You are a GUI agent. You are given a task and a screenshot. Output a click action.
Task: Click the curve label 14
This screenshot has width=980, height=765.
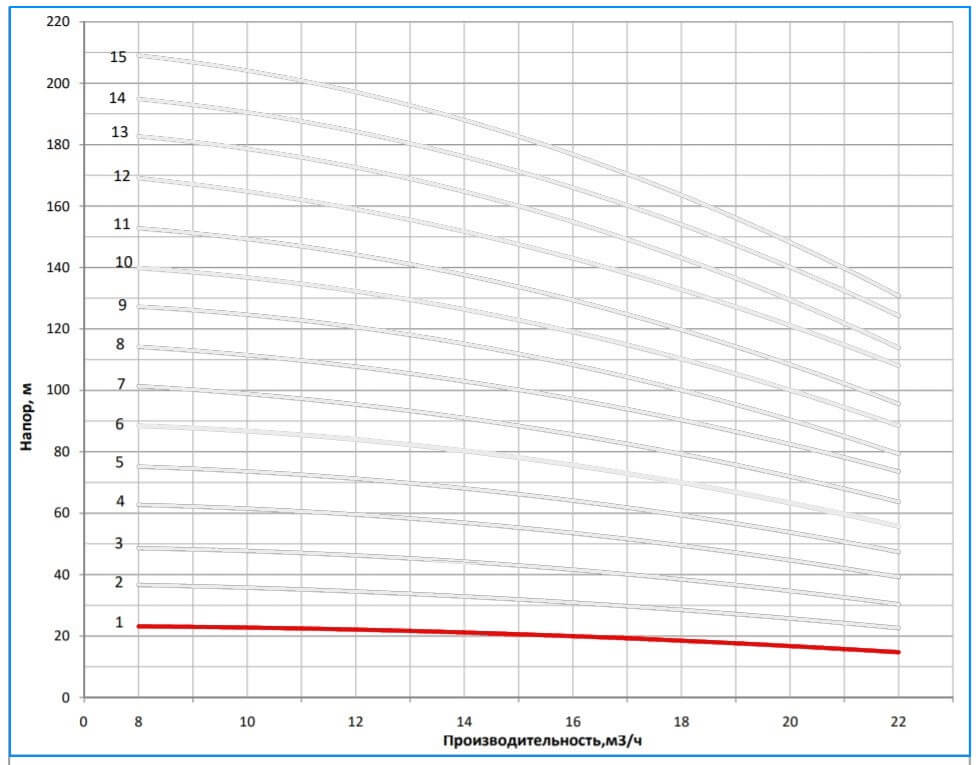pos(118,98)
